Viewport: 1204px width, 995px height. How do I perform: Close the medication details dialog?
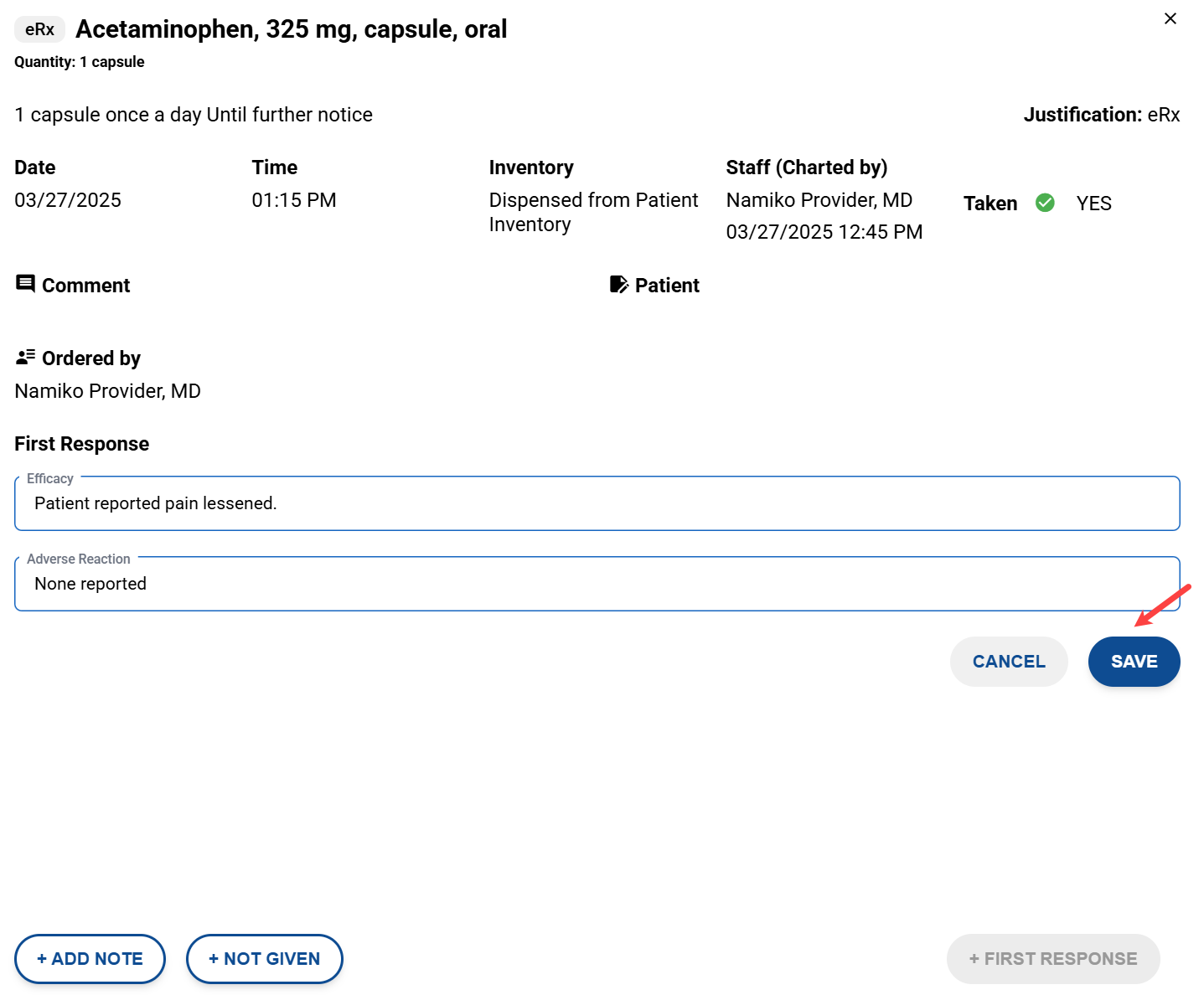tap(1170, 18)
